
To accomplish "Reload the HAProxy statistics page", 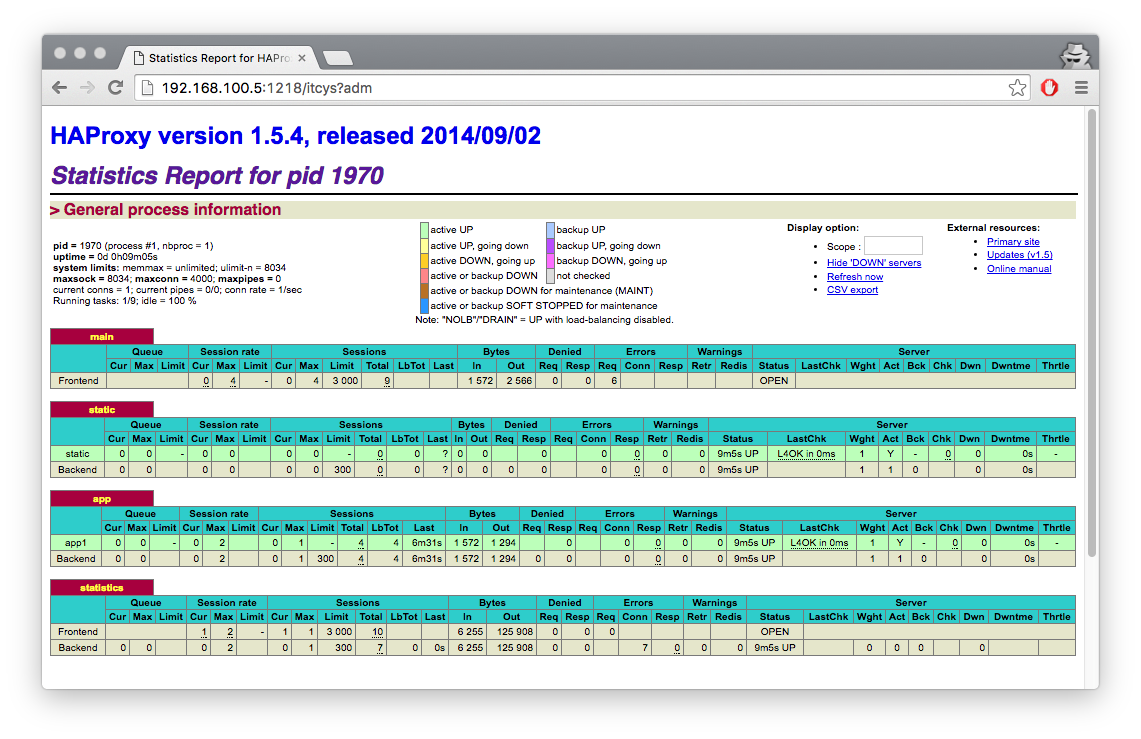I will tap(115, 88).
